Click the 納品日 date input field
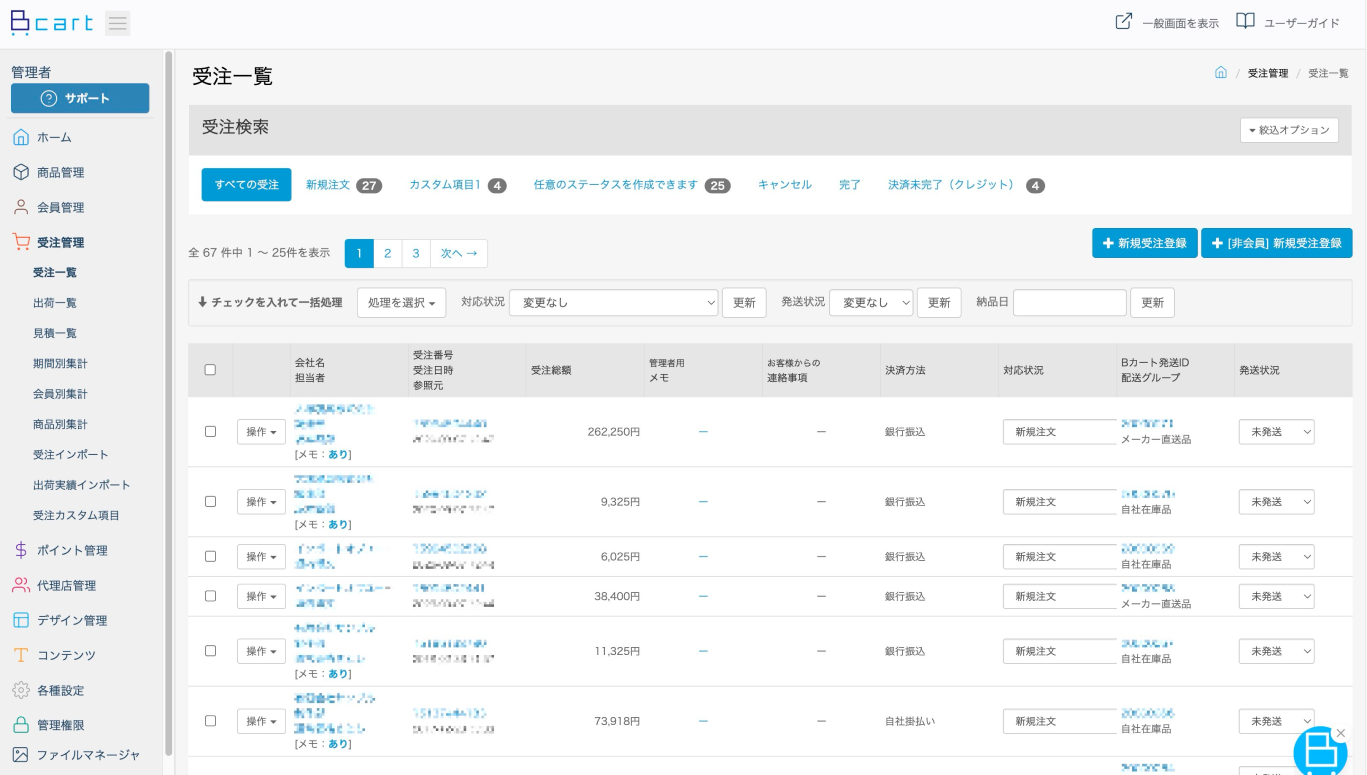The image size is (1367, 775). click(x=1069, y=302)
